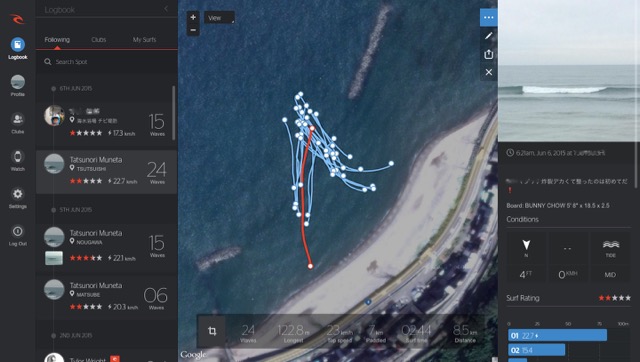The image size is (640, 362).
Task: Open the three-dots more options button
Action: (489, 18)
